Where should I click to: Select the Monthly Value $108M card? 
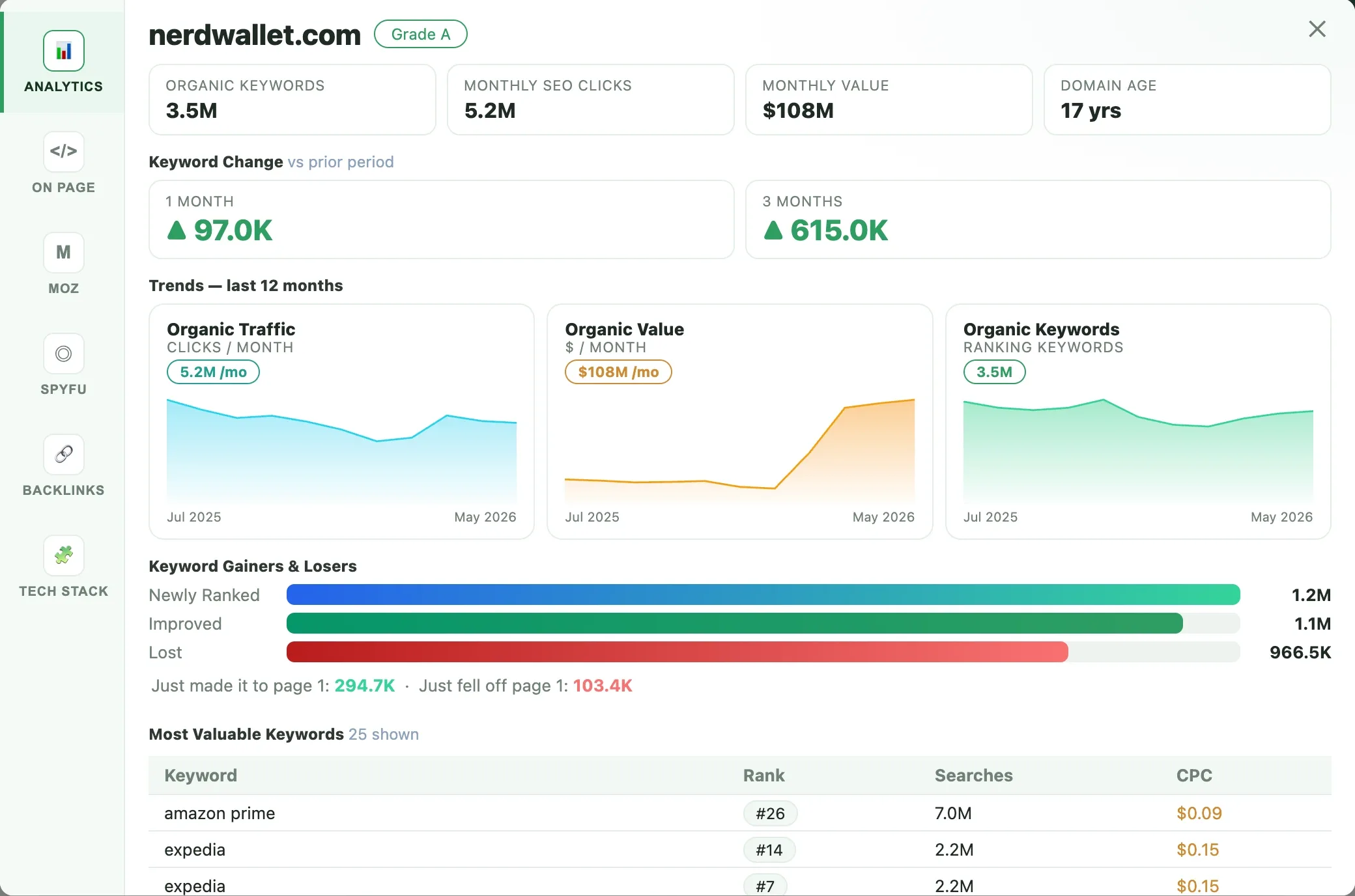point(889,100)
